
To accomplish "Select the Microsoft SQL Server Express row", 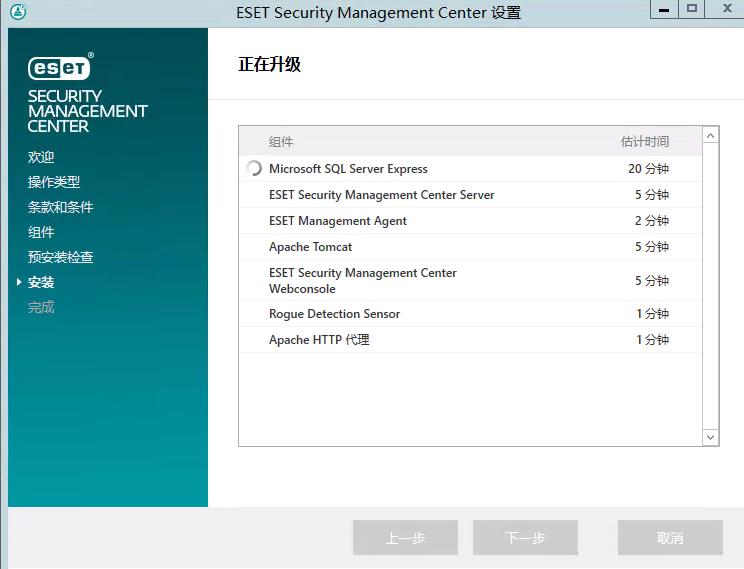I will click(x=470, y=168).
